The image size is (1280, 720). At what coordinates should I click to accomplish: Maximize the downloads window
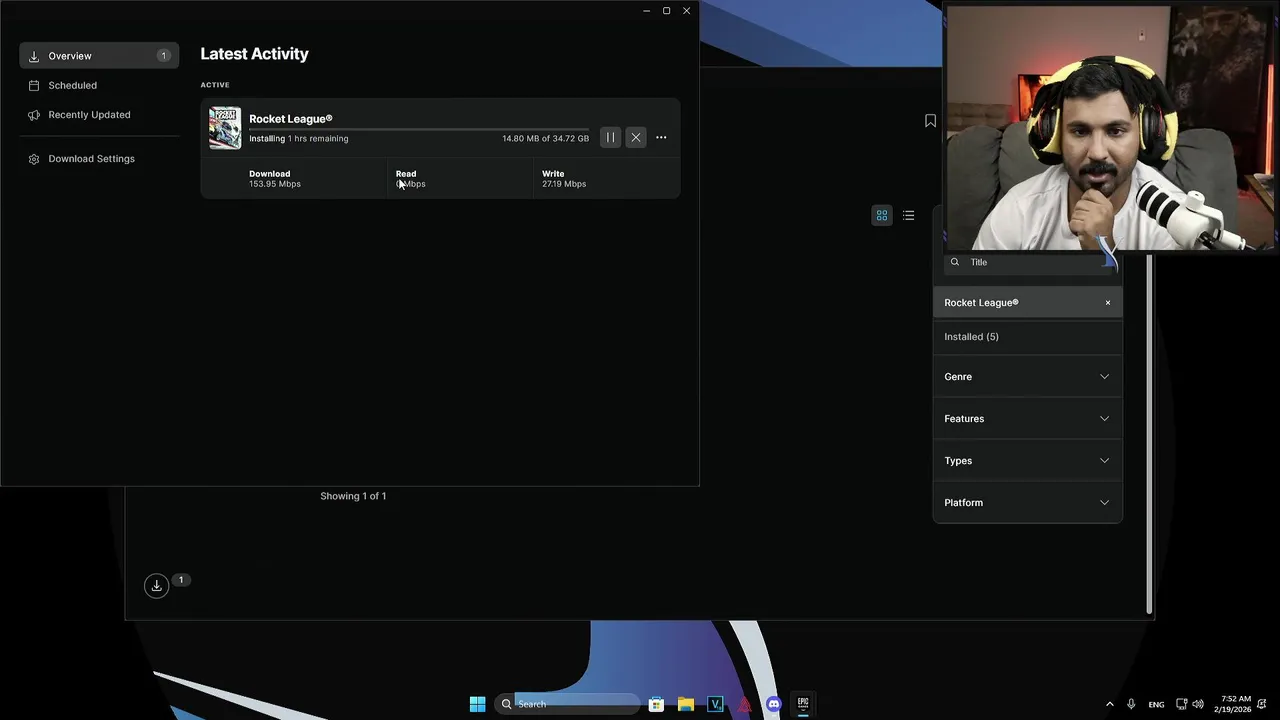pyautogui.click(x=667, y=11)
